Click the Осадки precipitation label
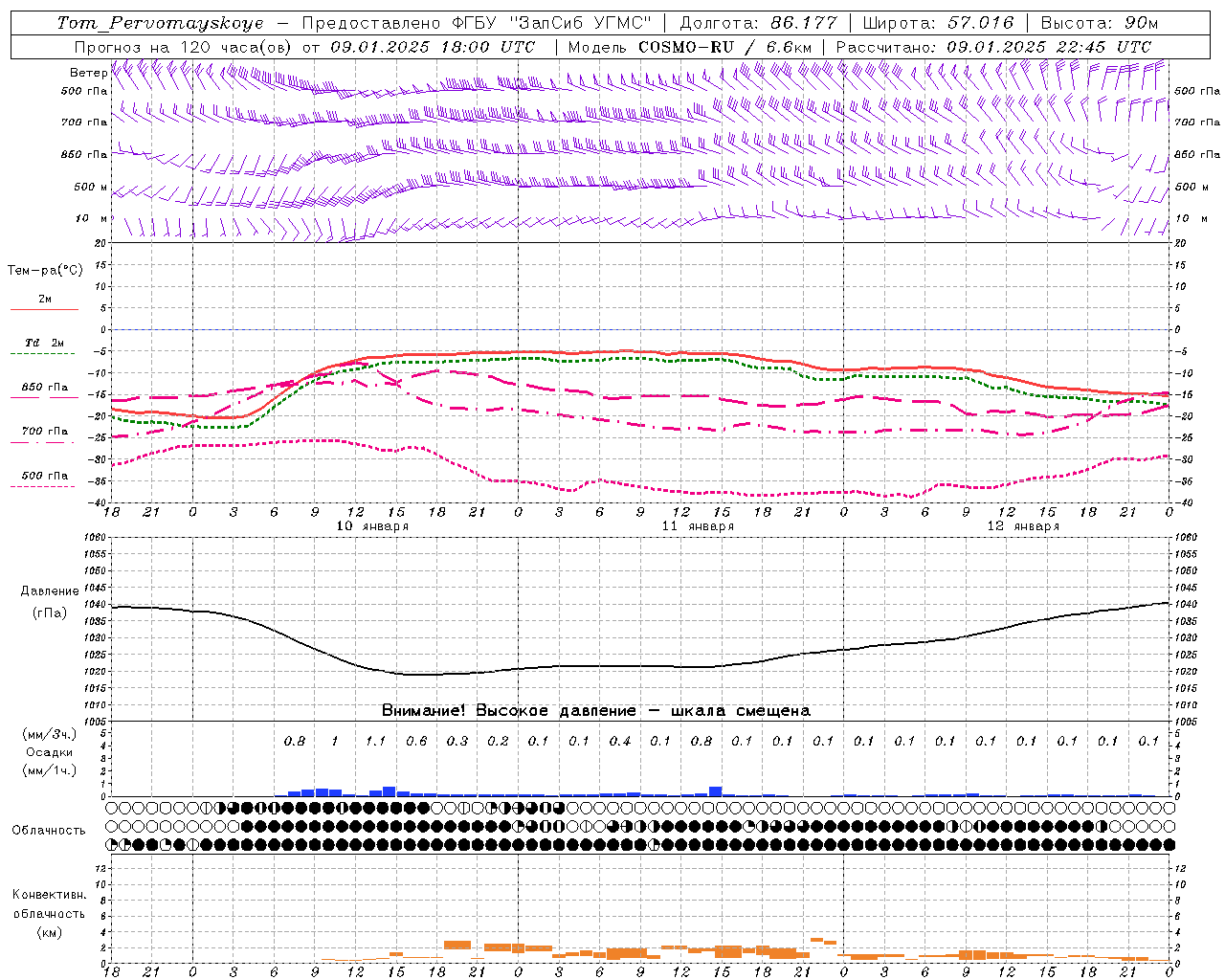This screenshot has width=1225, height=980. click(x=50, y=752)
